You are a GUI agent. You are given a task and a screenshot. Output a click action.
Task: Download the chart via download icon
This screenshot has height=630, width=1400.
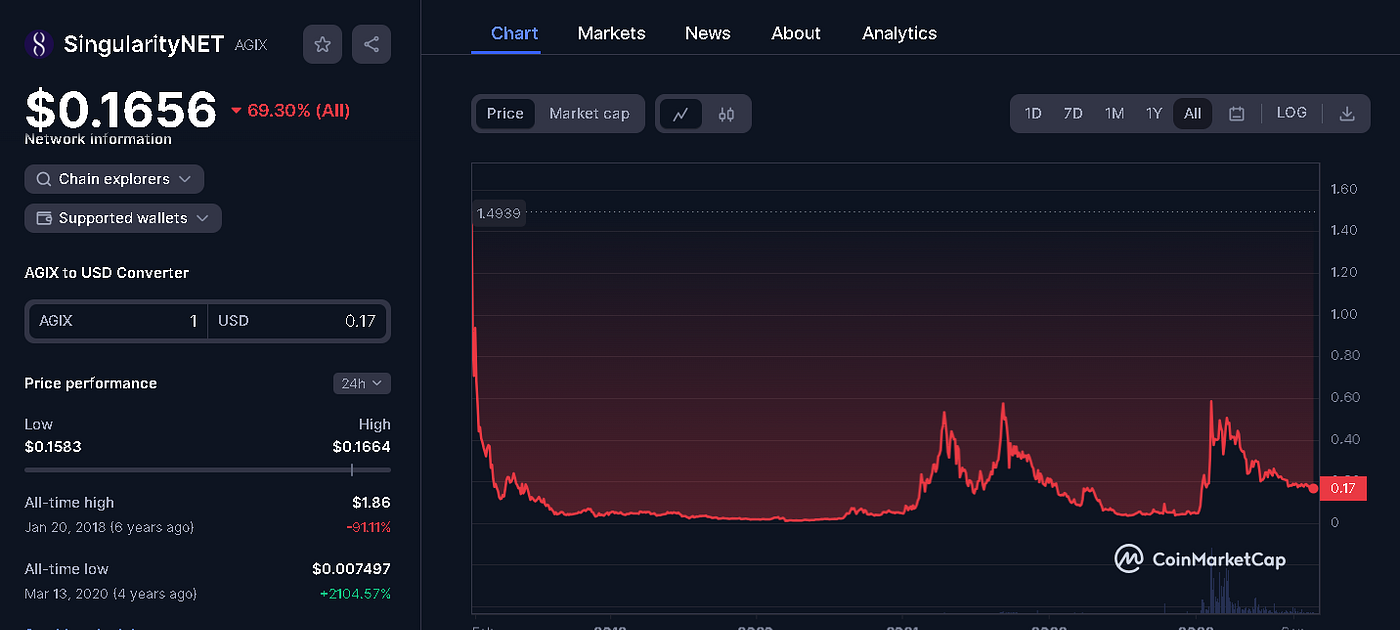tap(1347, 113)
